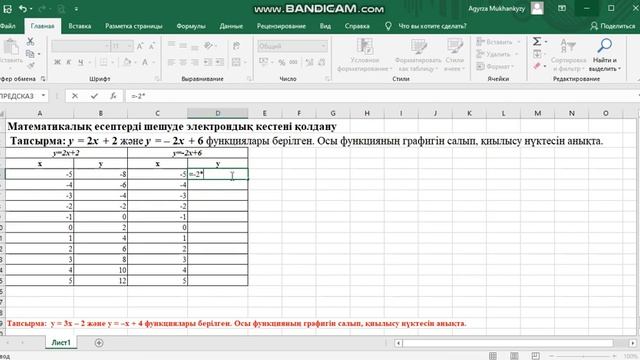
Task: Click Условное форматирование button
Action: (364, 55)
